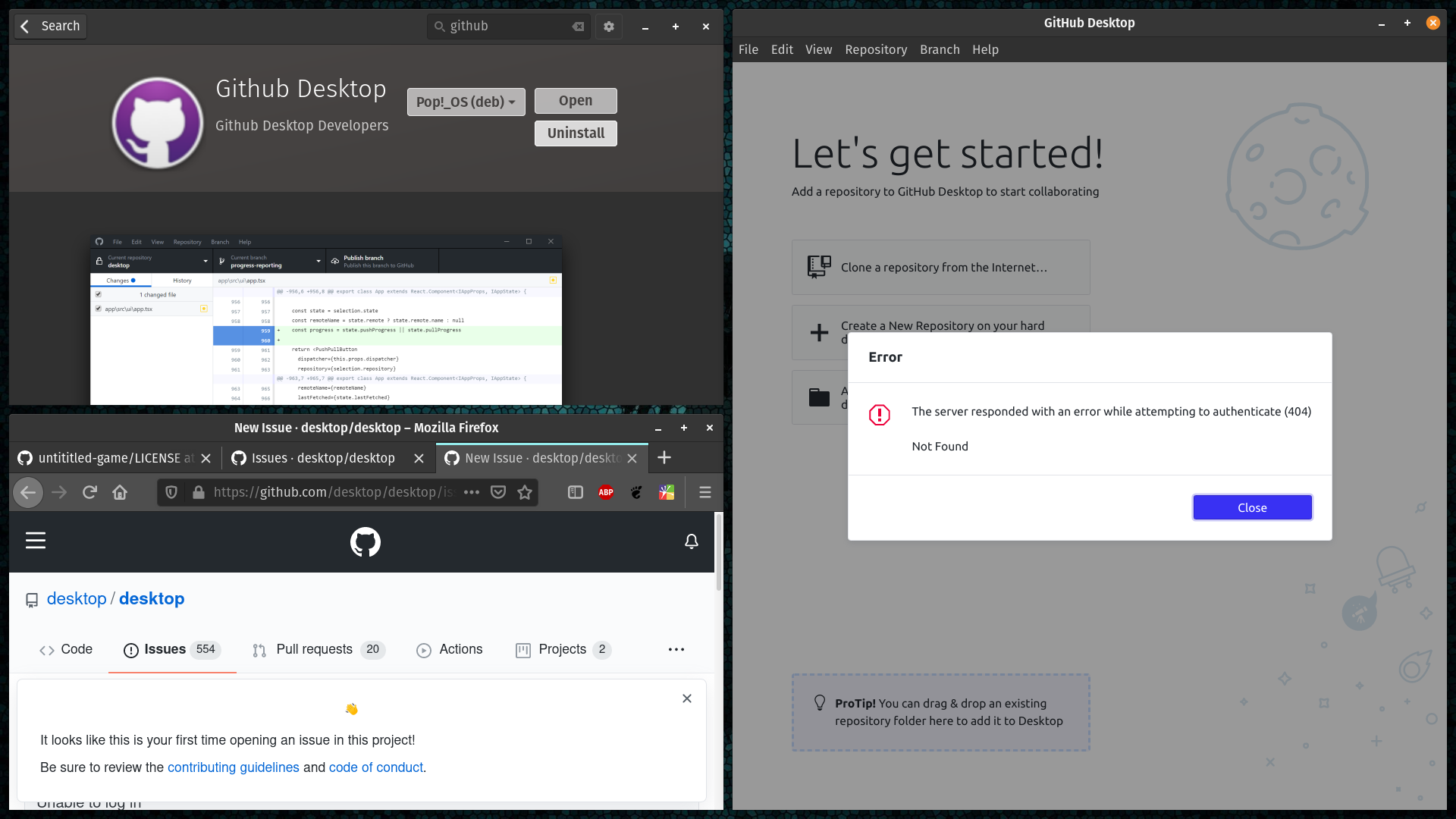Open Pop!_Shop settings via the gear icon

click(x=608, y=26)
